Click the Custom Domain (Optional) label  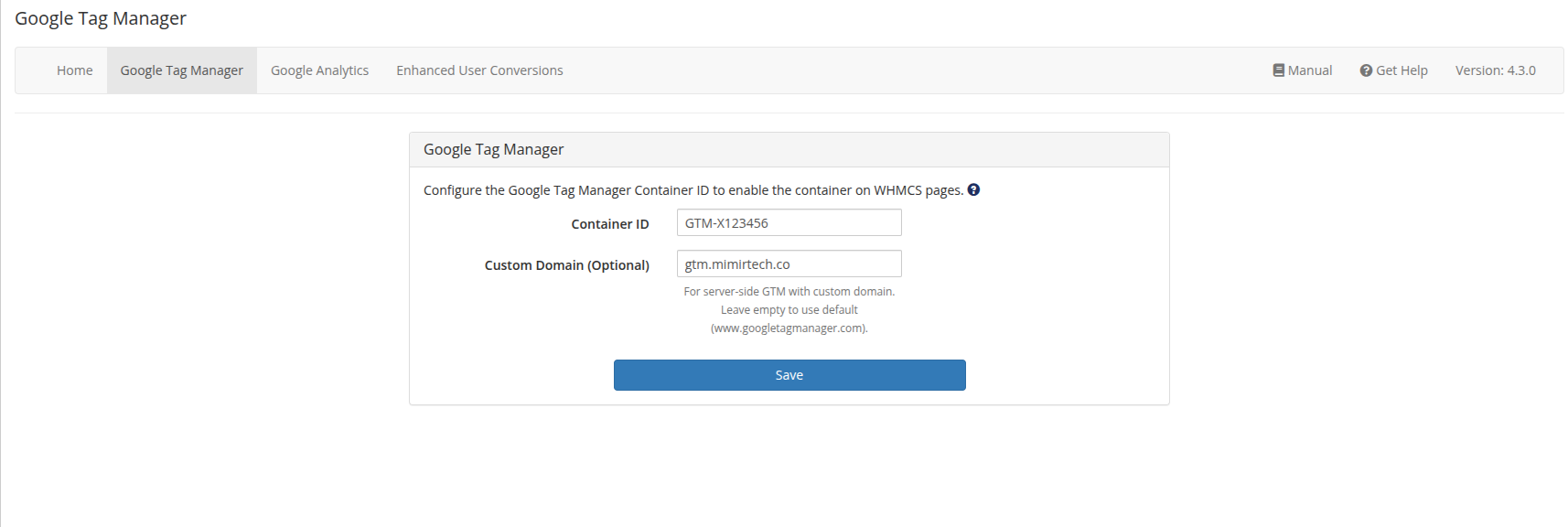[566, 264]
